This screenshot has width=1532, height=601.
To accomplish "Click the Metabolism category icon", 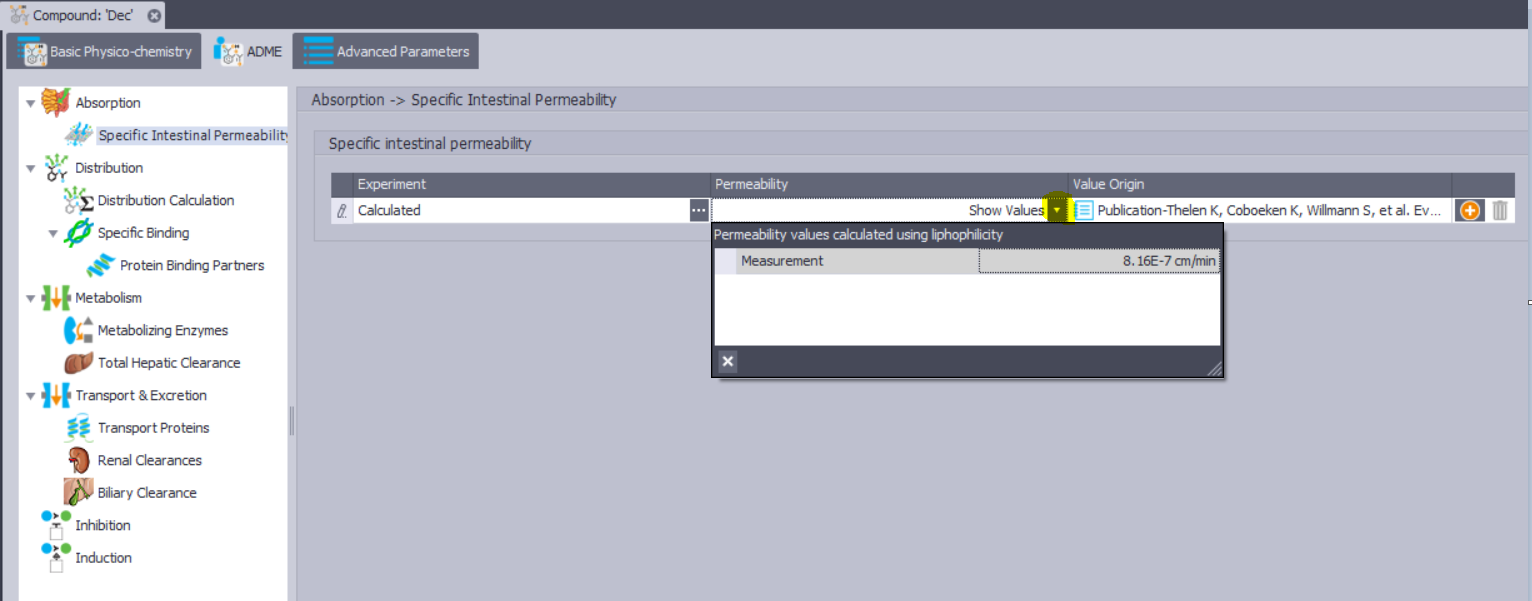I will (56, 298).
